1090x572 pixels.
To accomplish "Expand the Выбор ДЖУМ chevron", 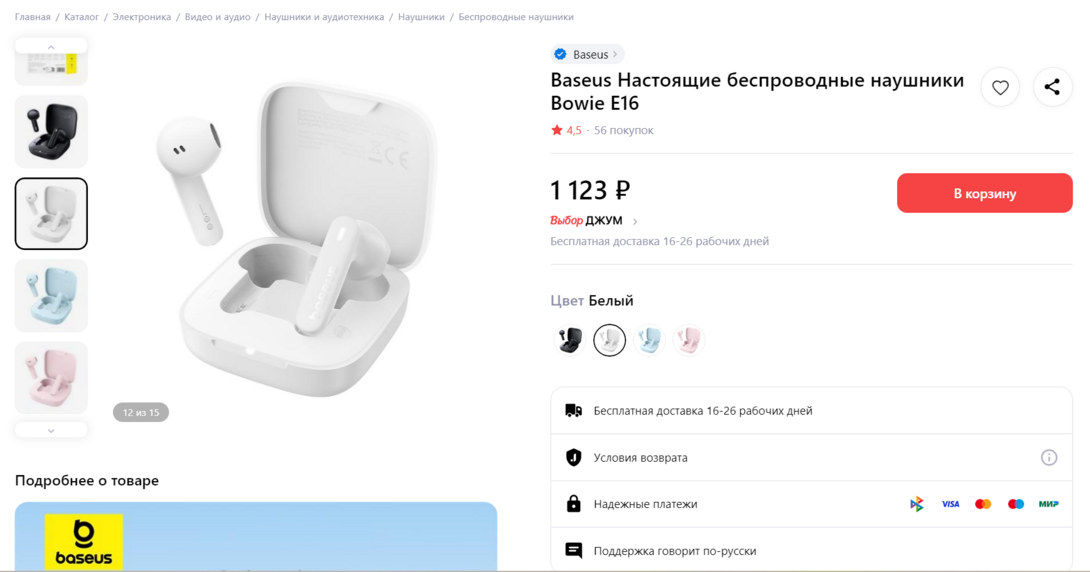I will coord(635,221).
